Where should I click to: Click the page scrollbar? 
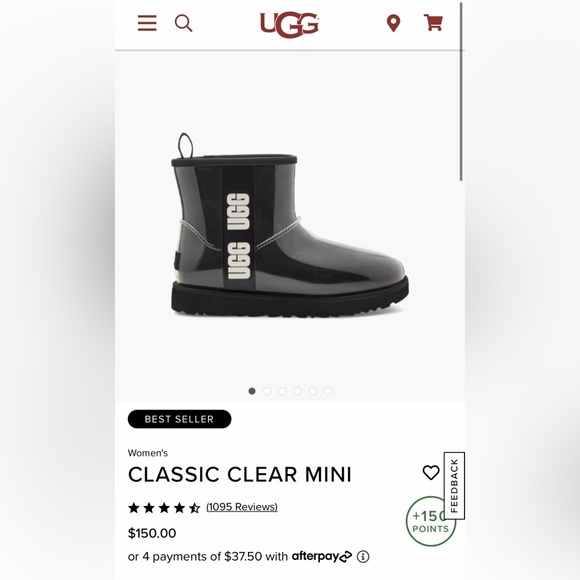coord(461,92)
